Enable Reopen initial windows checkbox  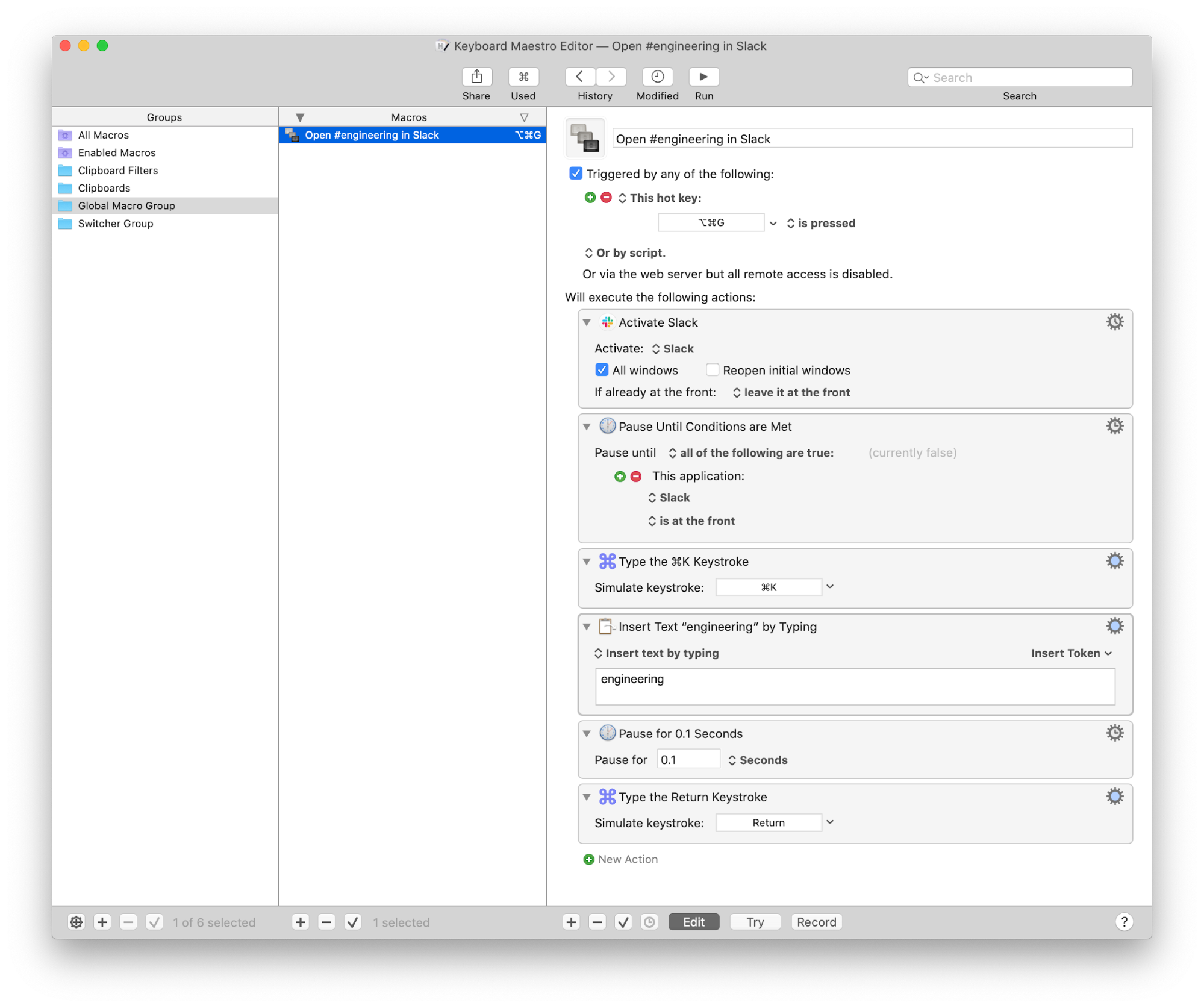coord(713,370)
